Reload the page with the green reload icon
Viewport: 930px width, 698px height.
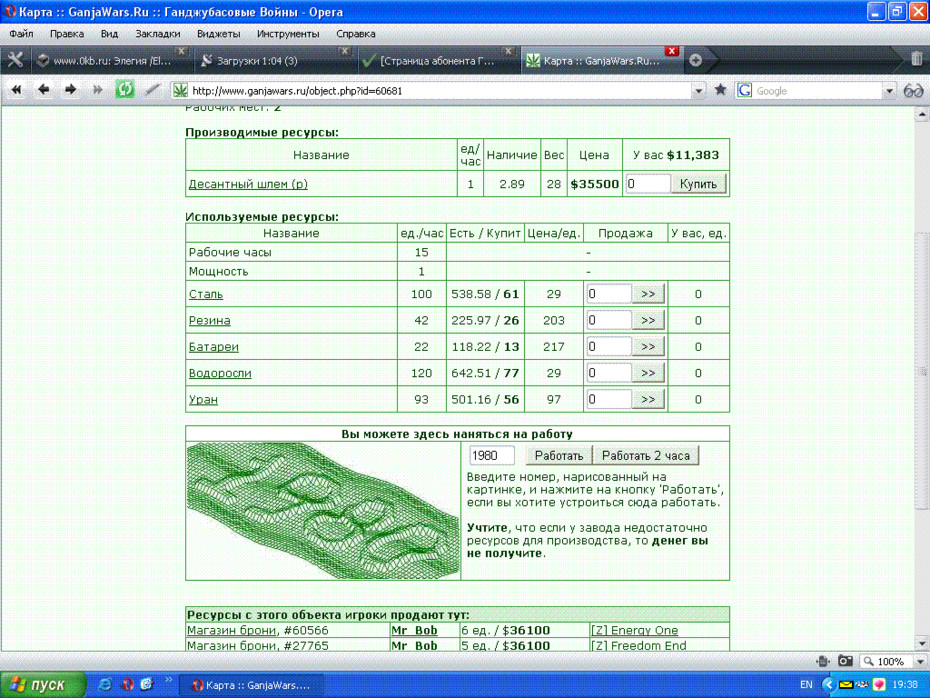125,90
